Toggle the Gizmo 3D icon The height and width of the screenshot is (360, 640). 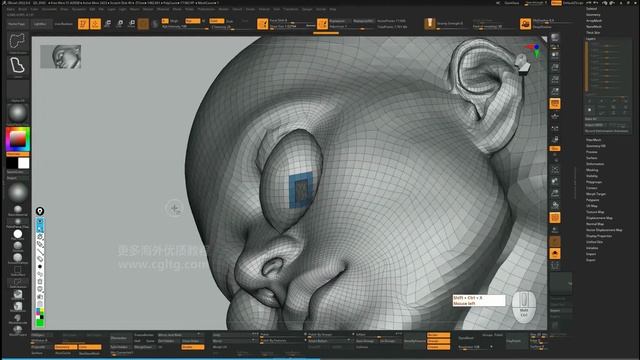point(143,24)
